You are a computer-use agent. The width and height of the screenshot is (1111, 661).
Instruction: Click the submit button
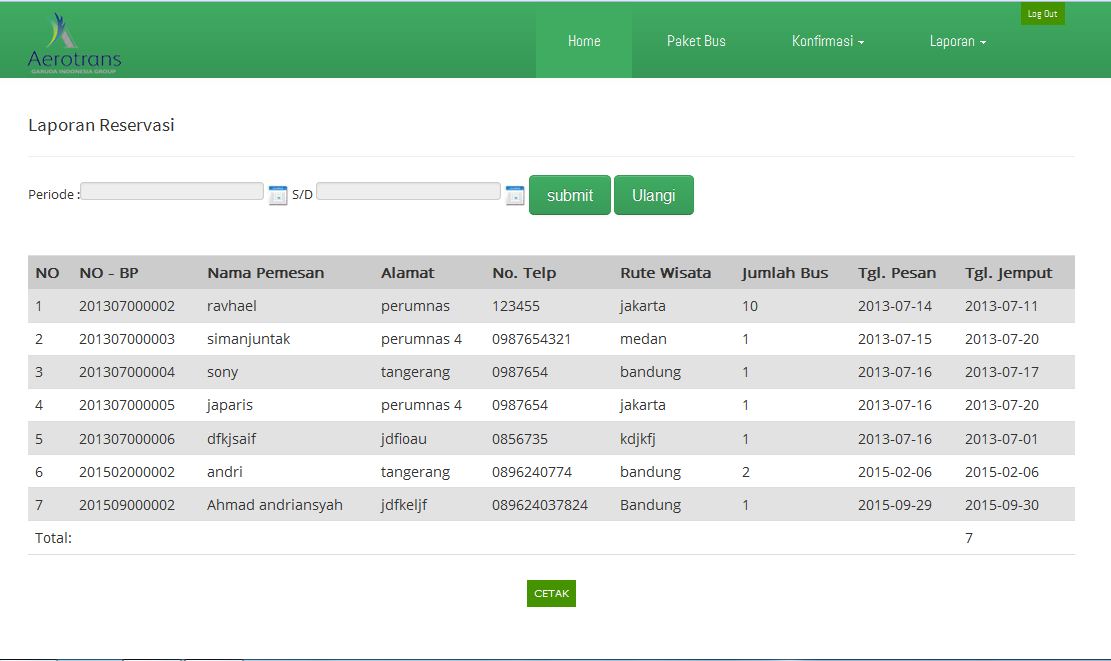point(569,195)
